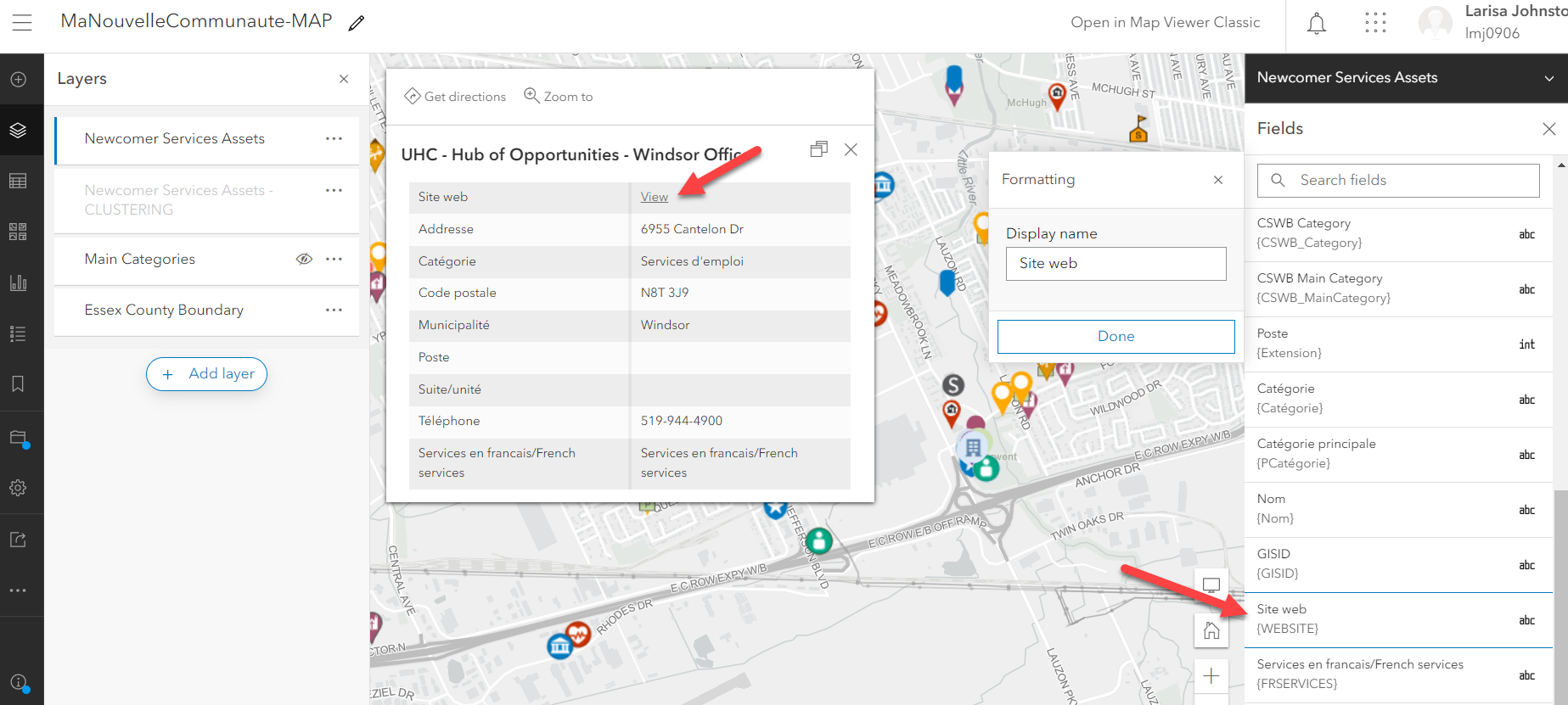Open options for Essex County Boundary layer

click(x=334, y=310)
